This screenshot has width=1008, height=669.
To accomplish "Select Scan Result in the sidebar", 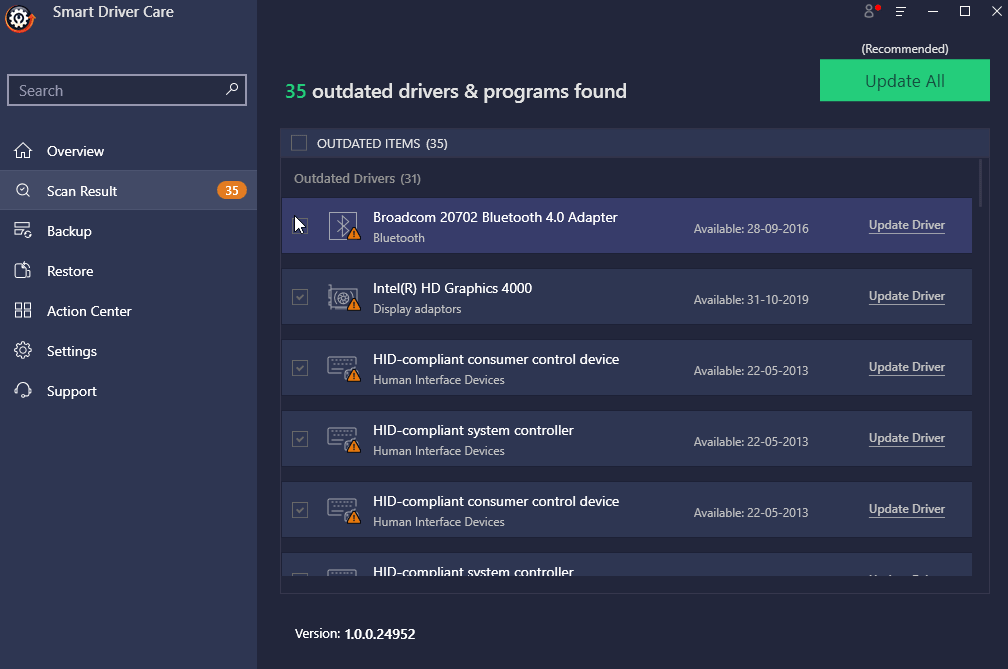I will [x=129, y=190].
